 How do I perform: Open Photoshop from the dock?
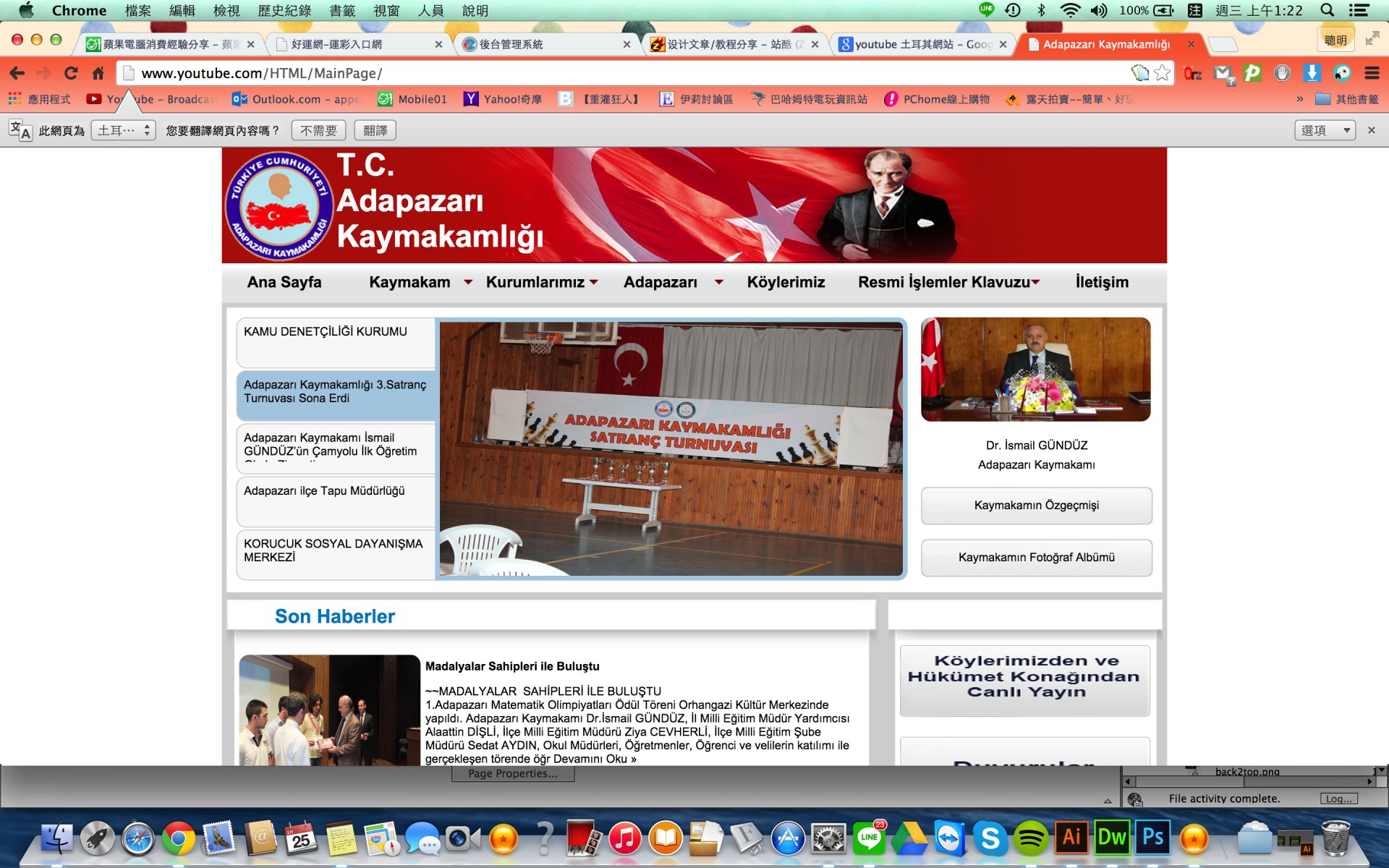click(x=1152, y=838)
